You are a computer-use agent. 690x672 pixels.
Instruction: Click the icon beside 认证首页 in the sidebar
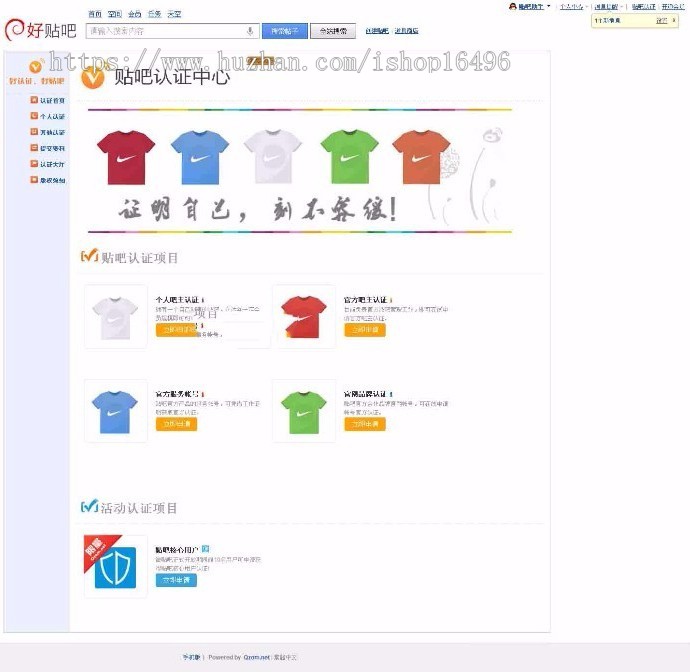34,100
